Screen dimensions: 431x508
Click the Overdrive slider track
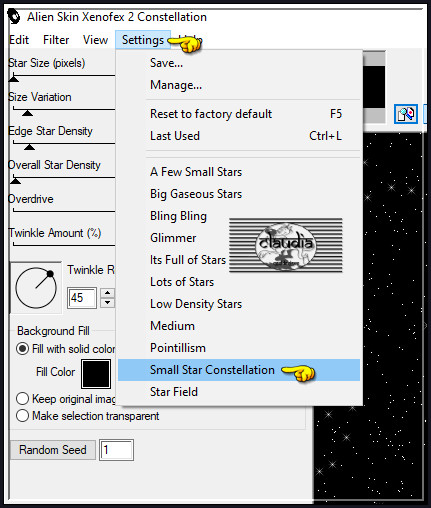point(64,211)
